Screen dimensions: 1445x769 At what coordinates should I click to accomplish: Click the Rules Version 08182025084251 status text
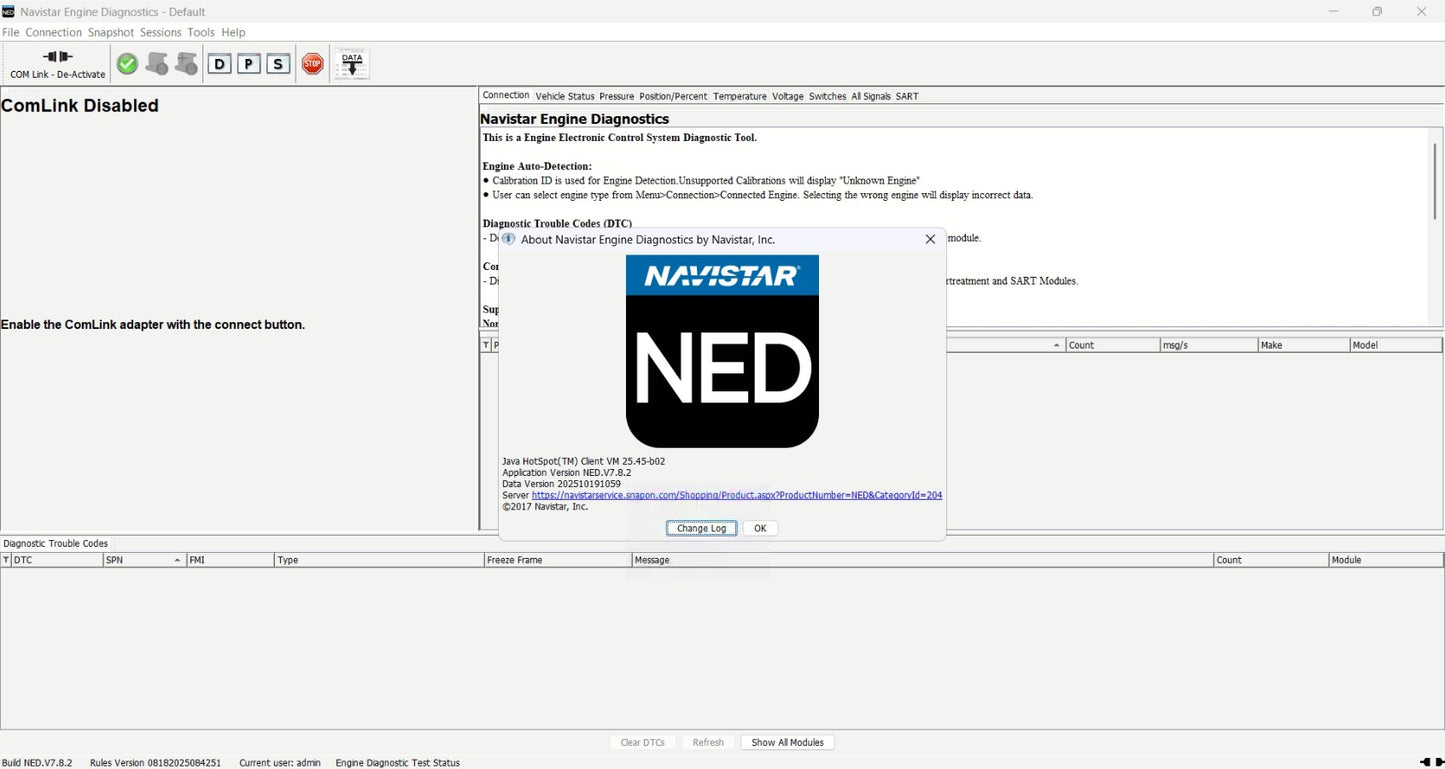point(155,762)
